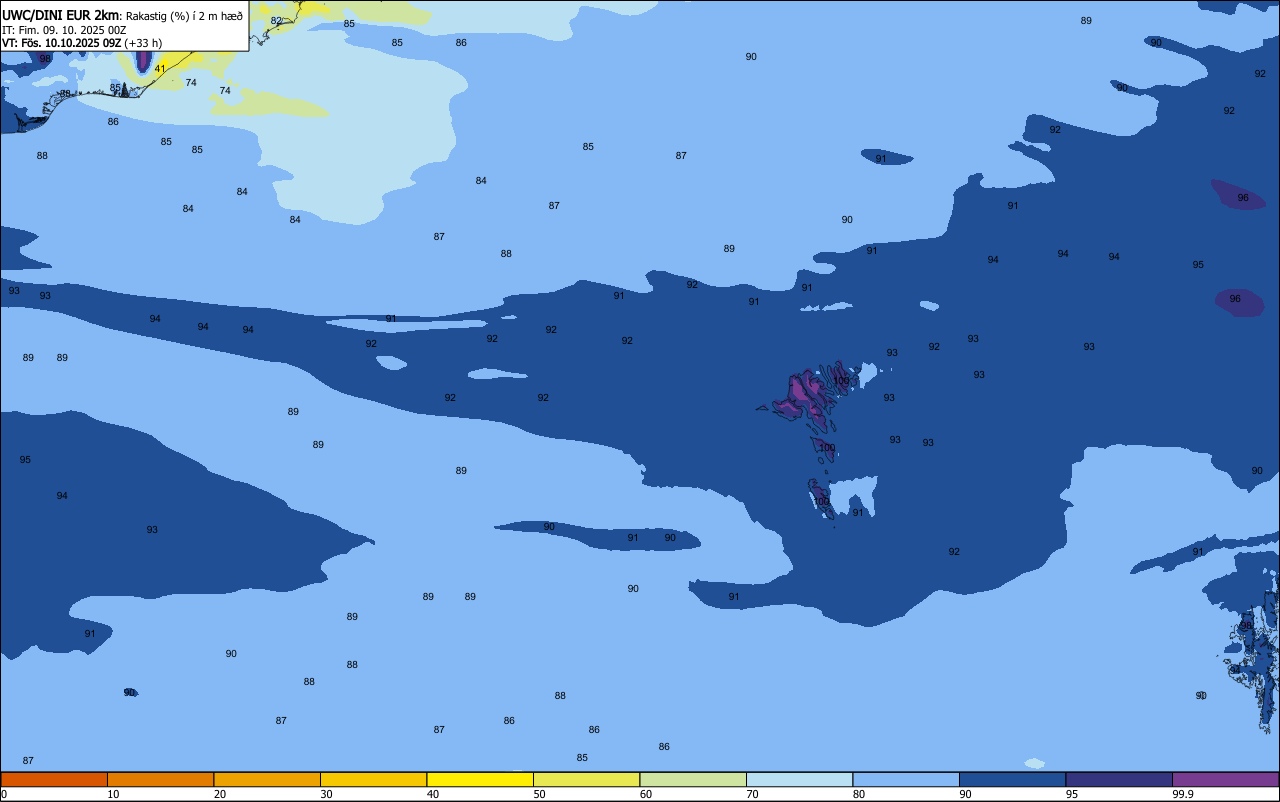The height and width of the screenshot is (802, 1280).
Task: Click the 30–40 amber legend swatch
Action: point(373,779)
